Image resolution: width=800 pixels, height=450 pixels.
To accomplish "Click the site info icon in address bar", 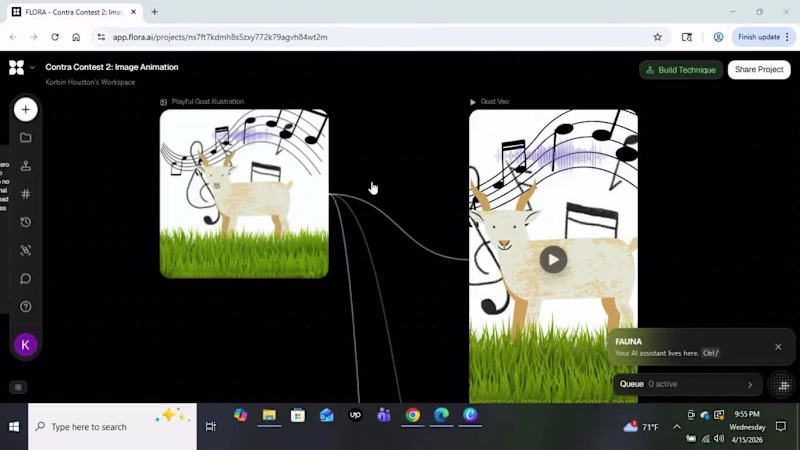I will tap(101, 37).
